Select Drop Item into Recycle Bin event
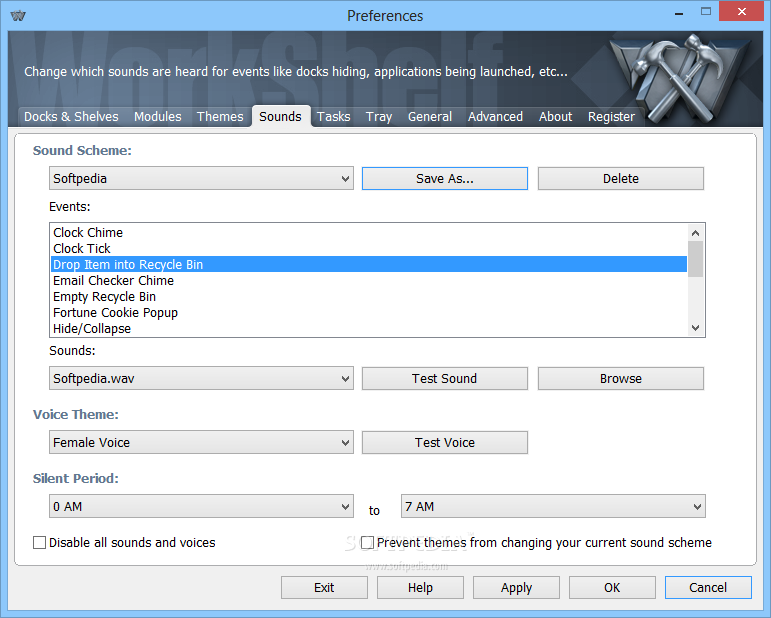Image resolution: width=771 pixels, height=618 pixels. point(369,265)
